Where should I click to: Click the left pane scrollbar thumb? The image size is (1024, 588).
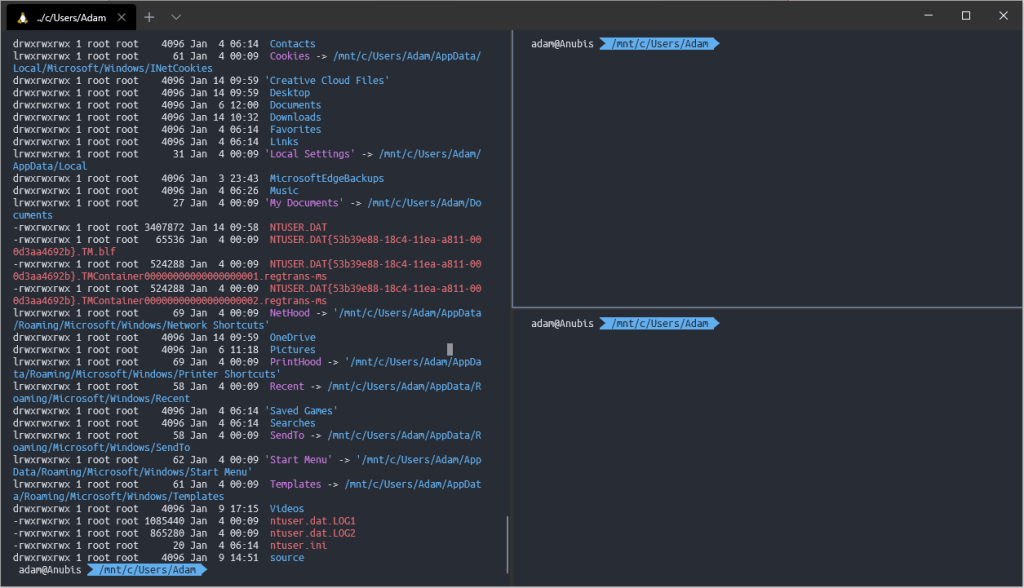tap(507, 545)
